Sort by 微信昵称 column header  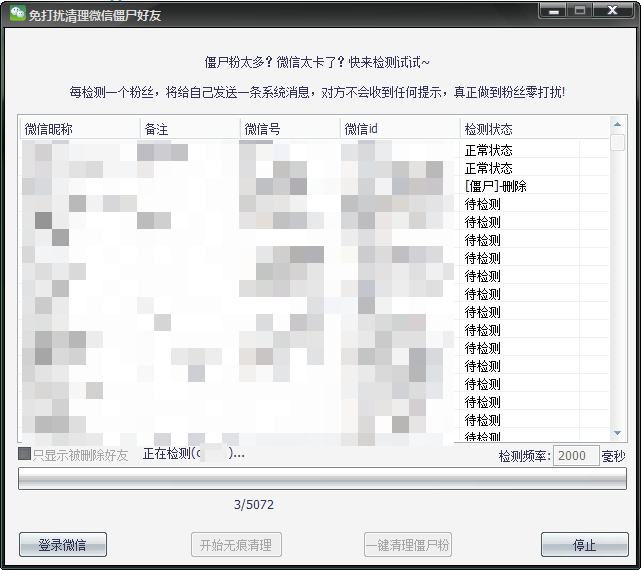pos(80,129)
